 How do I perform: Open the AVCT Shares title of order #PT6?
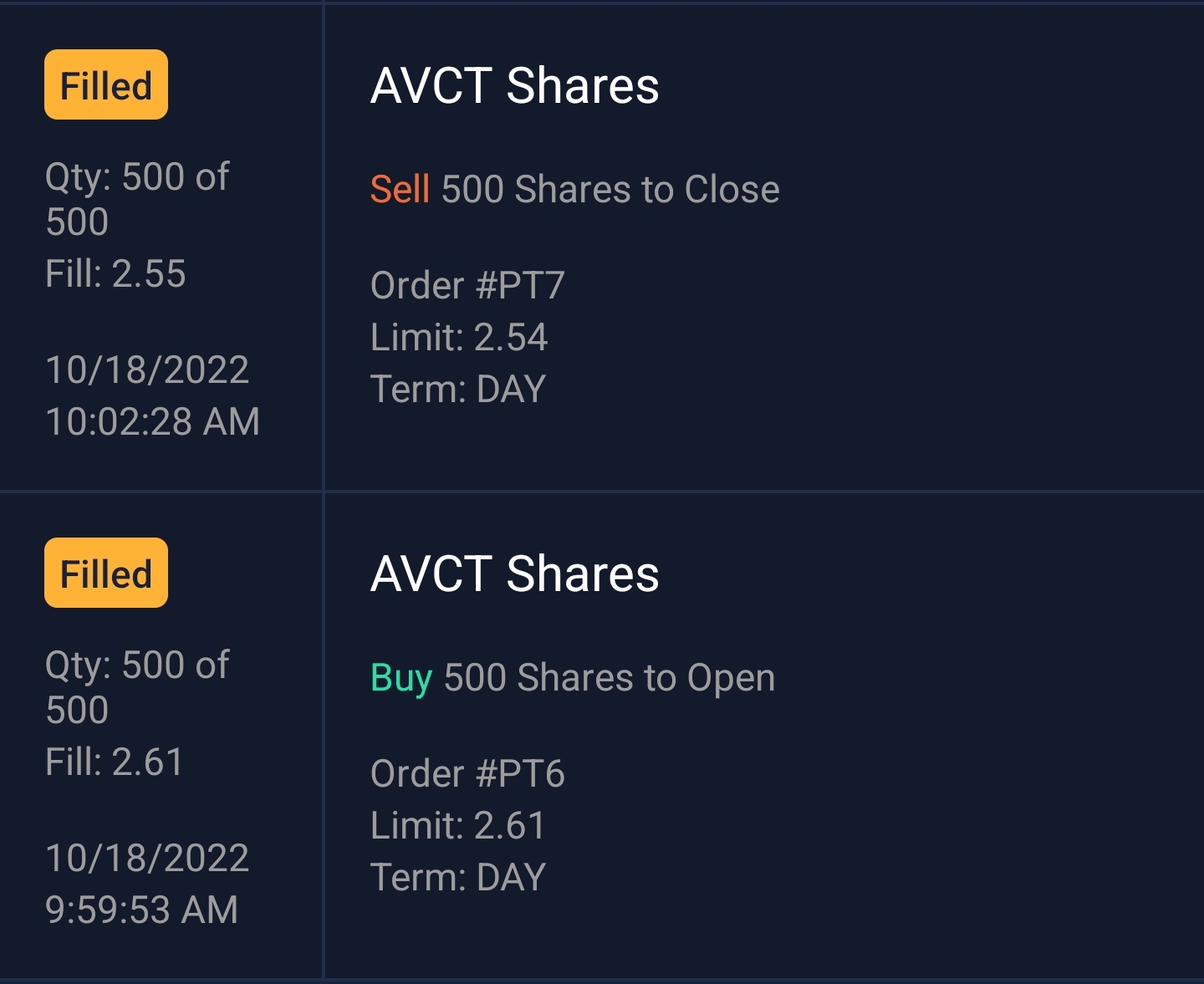pyautogui.click(x=514, y=574)
